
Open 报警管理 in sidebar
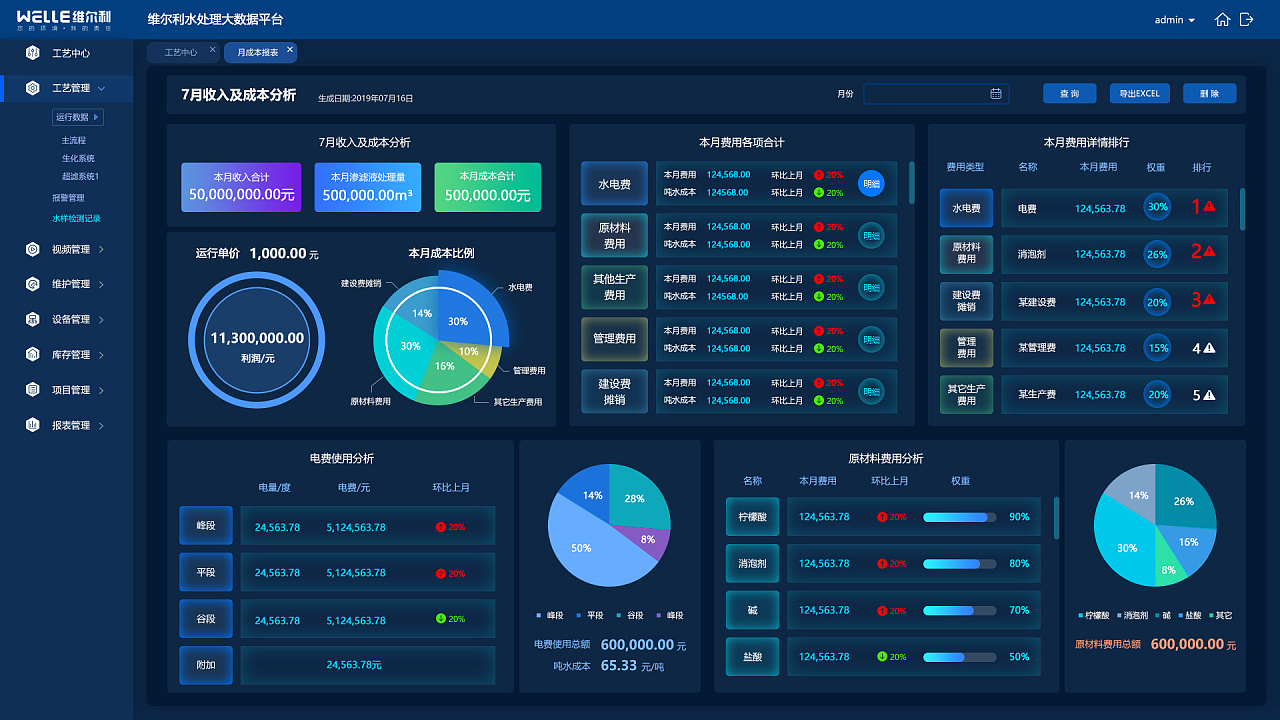[68, 198]
